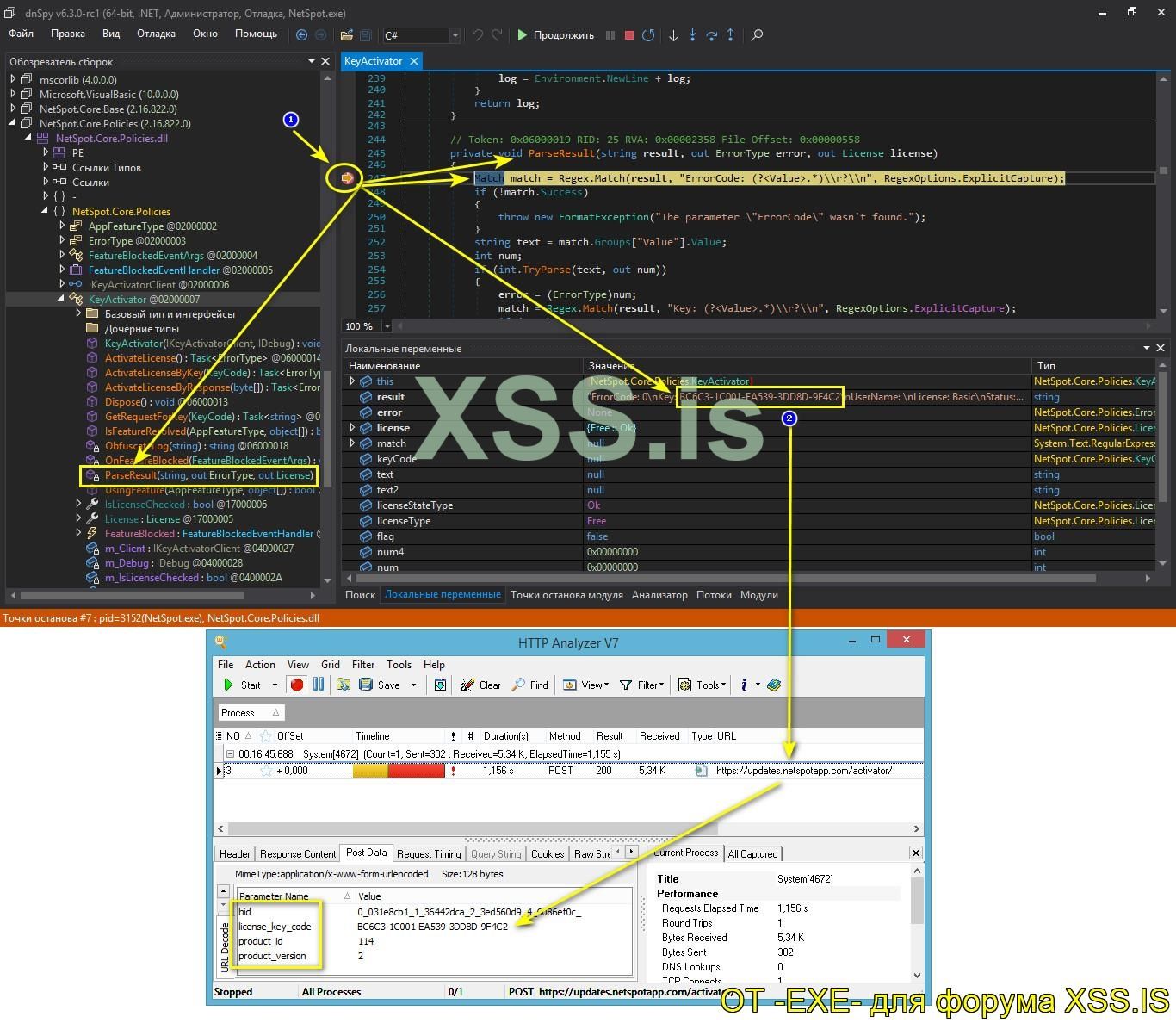
Task: Switch to the Request Timing tab
Action: click(x=429, y=854)
